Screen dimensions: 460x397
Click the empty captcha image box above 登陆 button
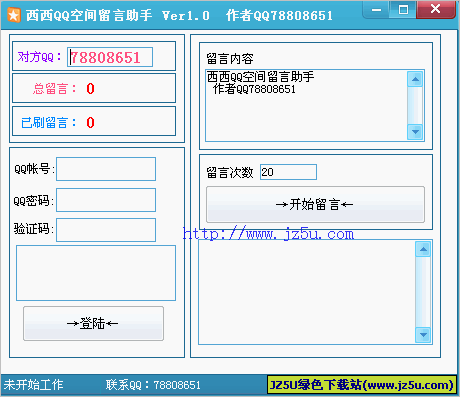click(96, 273)
